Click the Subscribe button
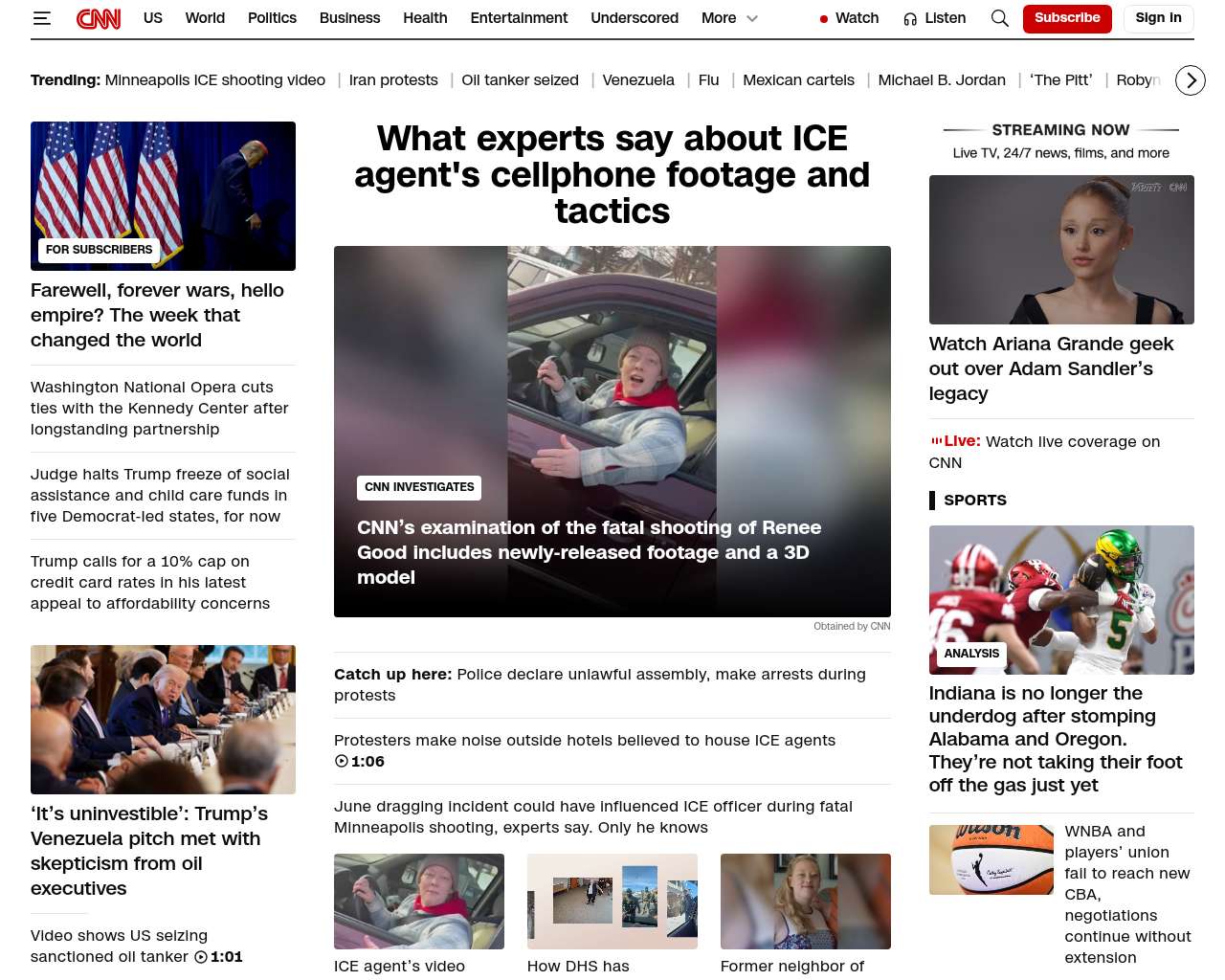This screenshot has height=980, width=1225. tap(1067, 18)
